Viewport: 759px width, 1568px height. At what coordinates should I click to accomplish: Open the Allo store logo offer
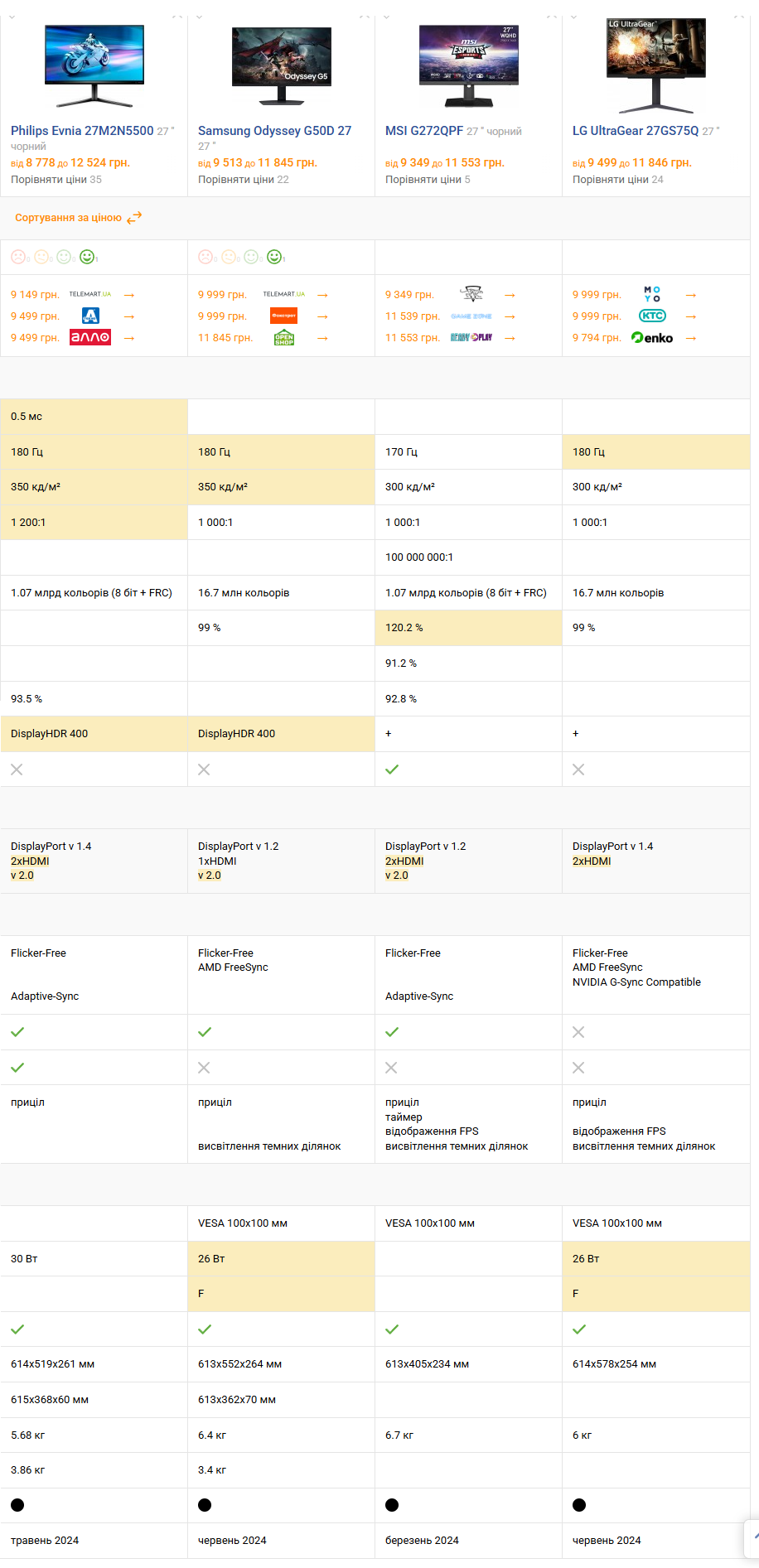pos(90,338)
